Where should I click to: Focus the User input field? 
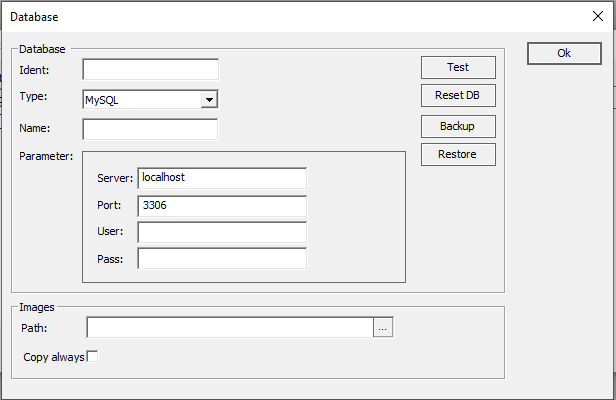pyautogui.click(x=221, y=232)
